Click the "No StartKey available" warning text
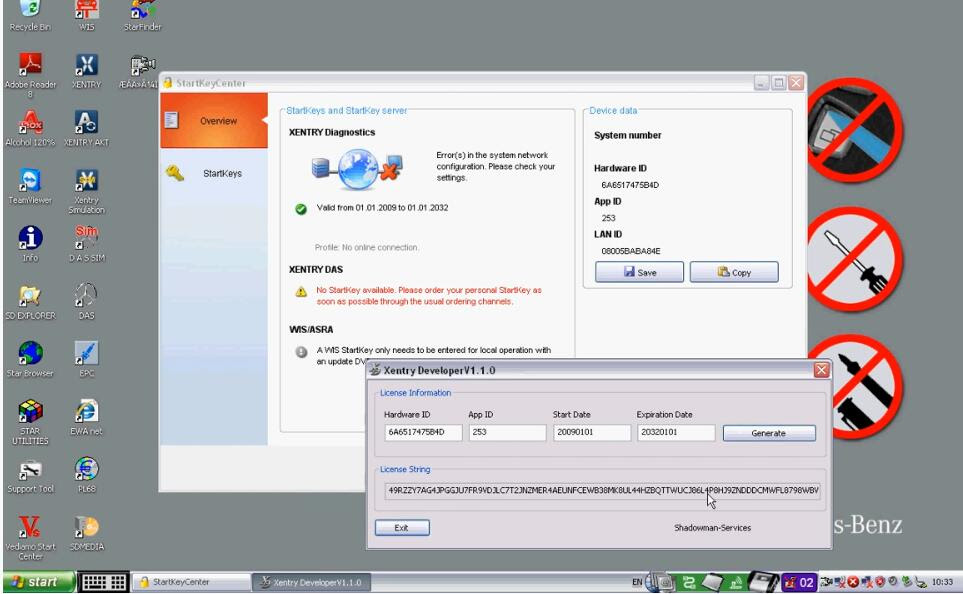The image size is (963, 594). 429,295
